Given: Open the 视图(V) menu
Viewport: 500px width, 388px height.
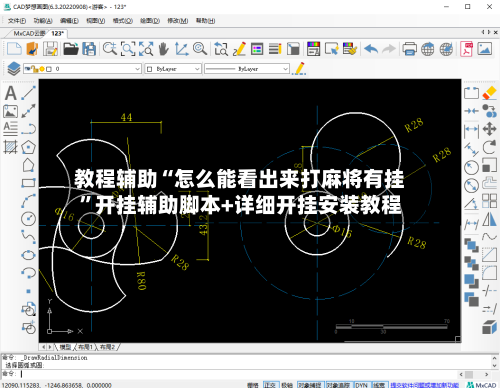Looking at the screenshot, I should (x=96, y=21).
